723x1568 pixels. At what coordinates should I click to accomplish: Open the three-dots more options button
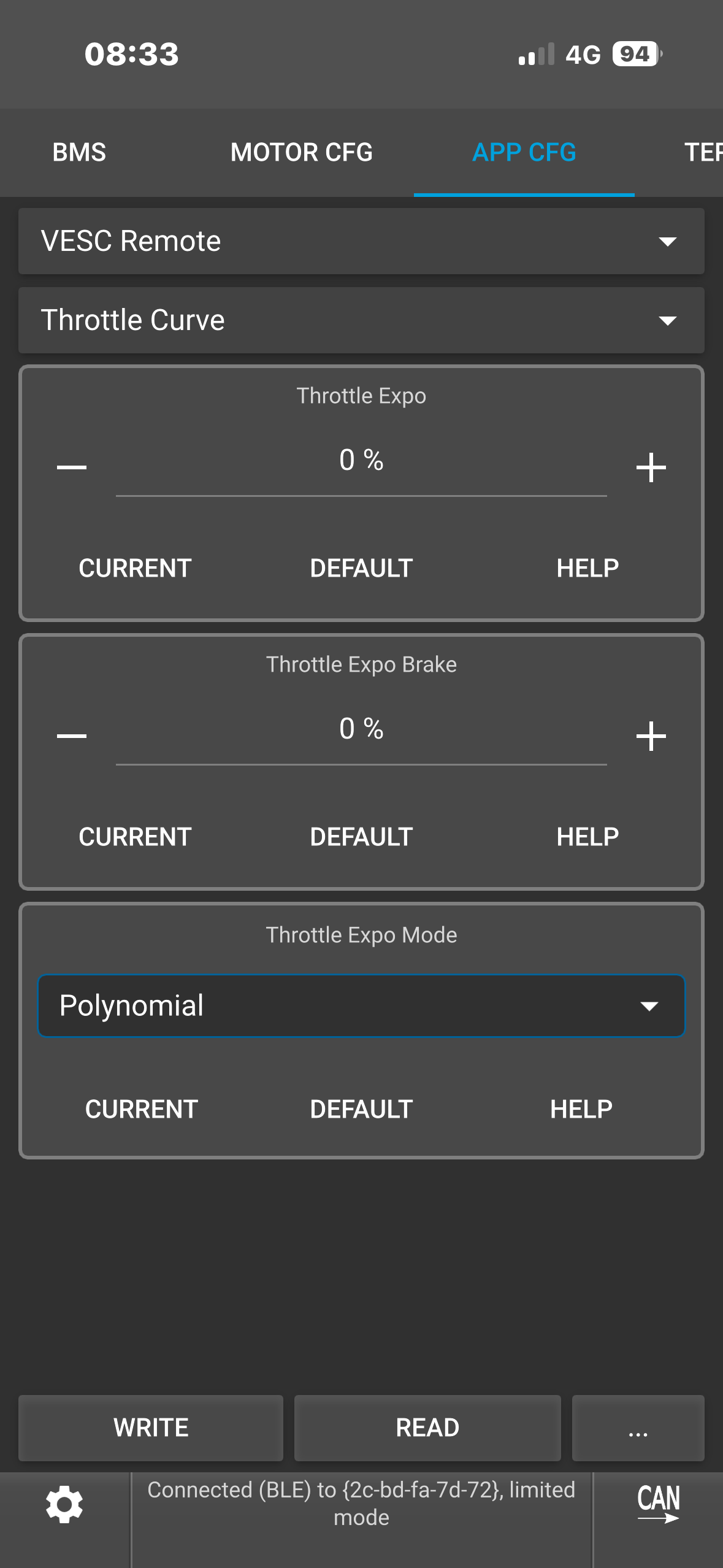click(x=638, y=1428)
